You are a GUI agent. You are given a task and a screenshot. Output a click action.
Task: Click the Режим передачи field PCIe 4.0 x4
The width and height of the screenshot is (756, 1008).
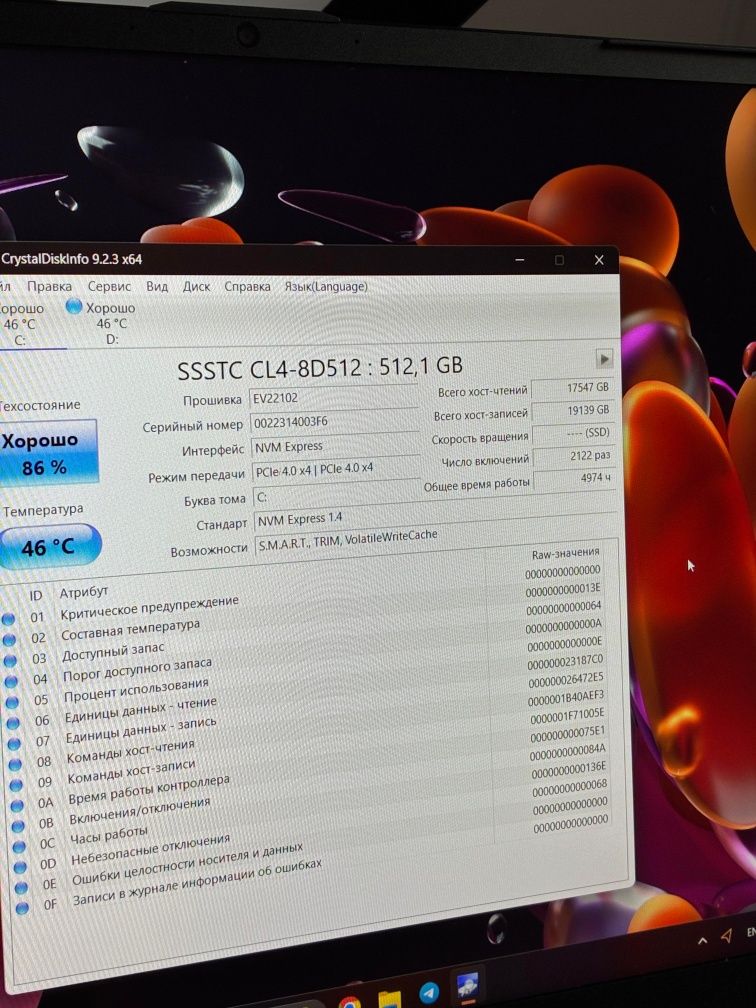point(336,470)
